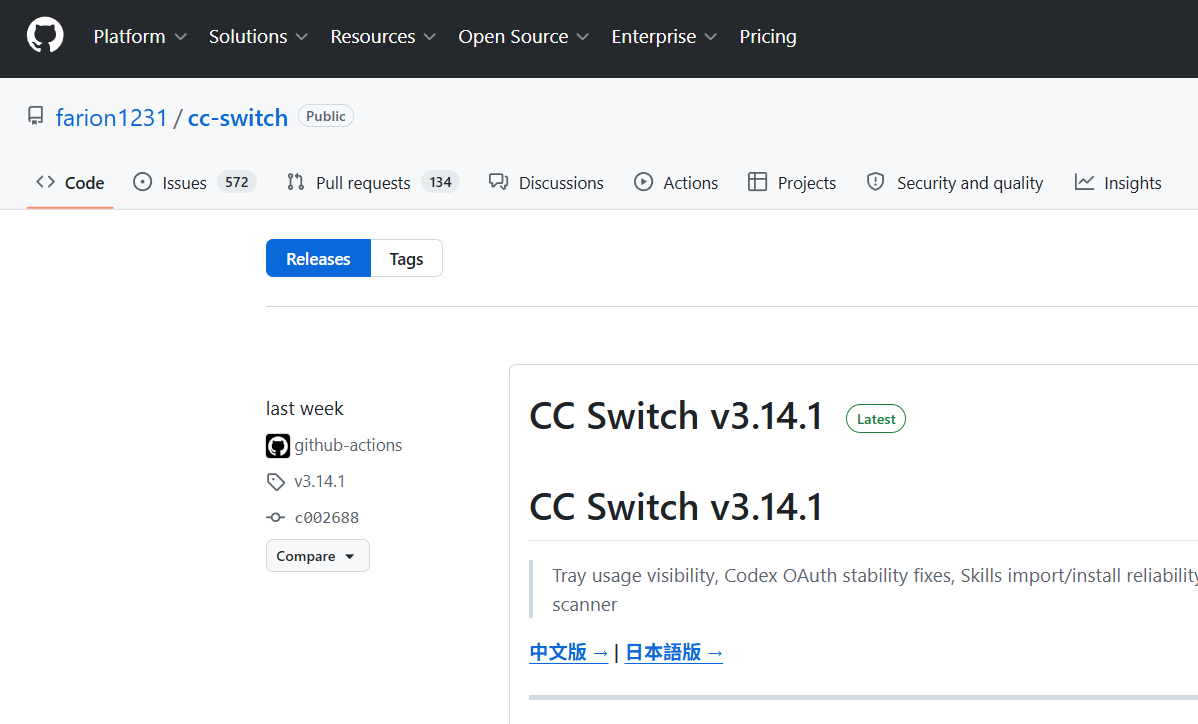Expand the Solutions menu

258,37
